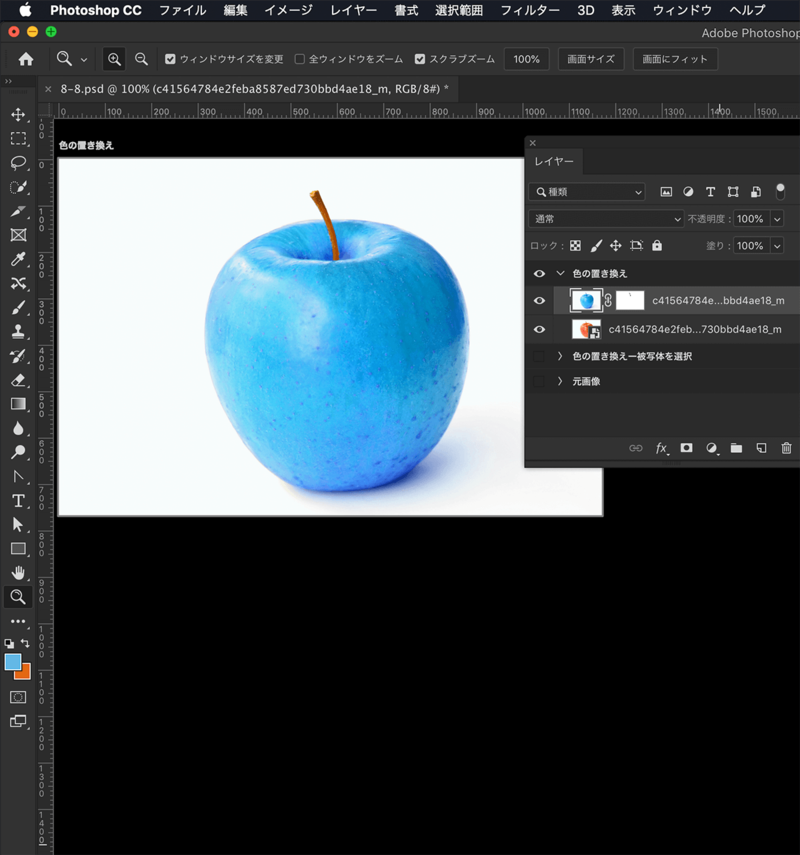Viewport: 800px width, 855px height.
Task: Open the 通常 blend mode dropdown
Action: [x=605, y=218]
